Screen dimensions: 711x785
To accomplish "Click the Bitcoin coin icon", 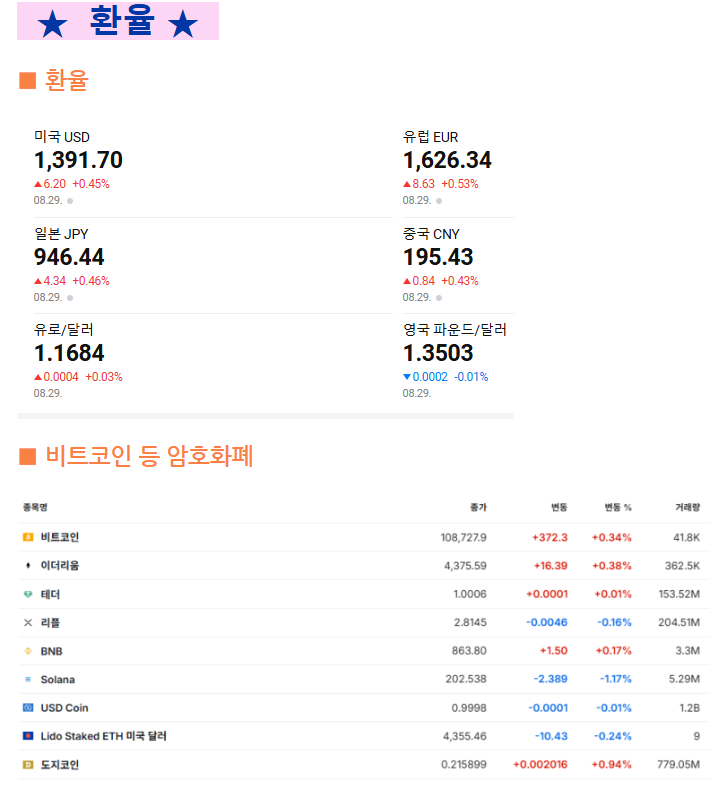I will point(28,537).
